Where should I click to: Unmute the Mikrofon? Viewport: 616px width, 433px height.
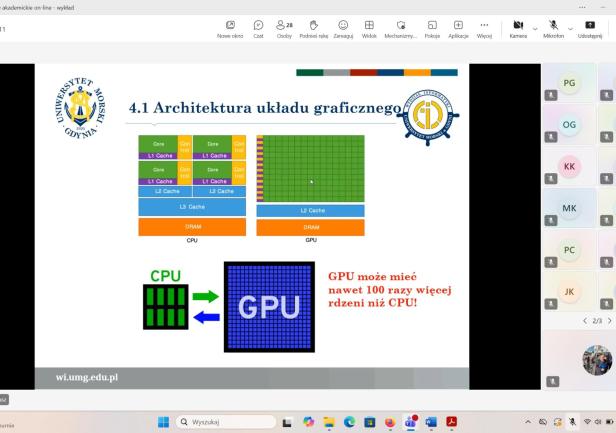pos(553,28)
